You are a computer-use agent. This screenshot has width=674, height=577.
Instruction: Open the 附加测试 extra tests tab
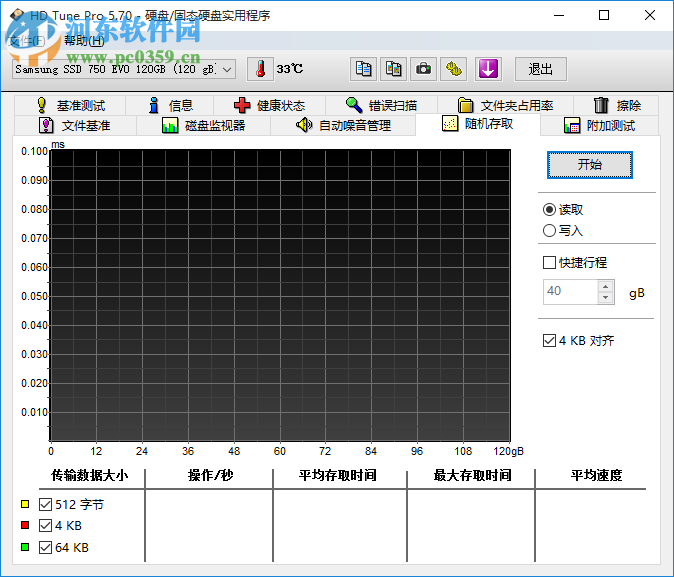click(x=599, y=126)
